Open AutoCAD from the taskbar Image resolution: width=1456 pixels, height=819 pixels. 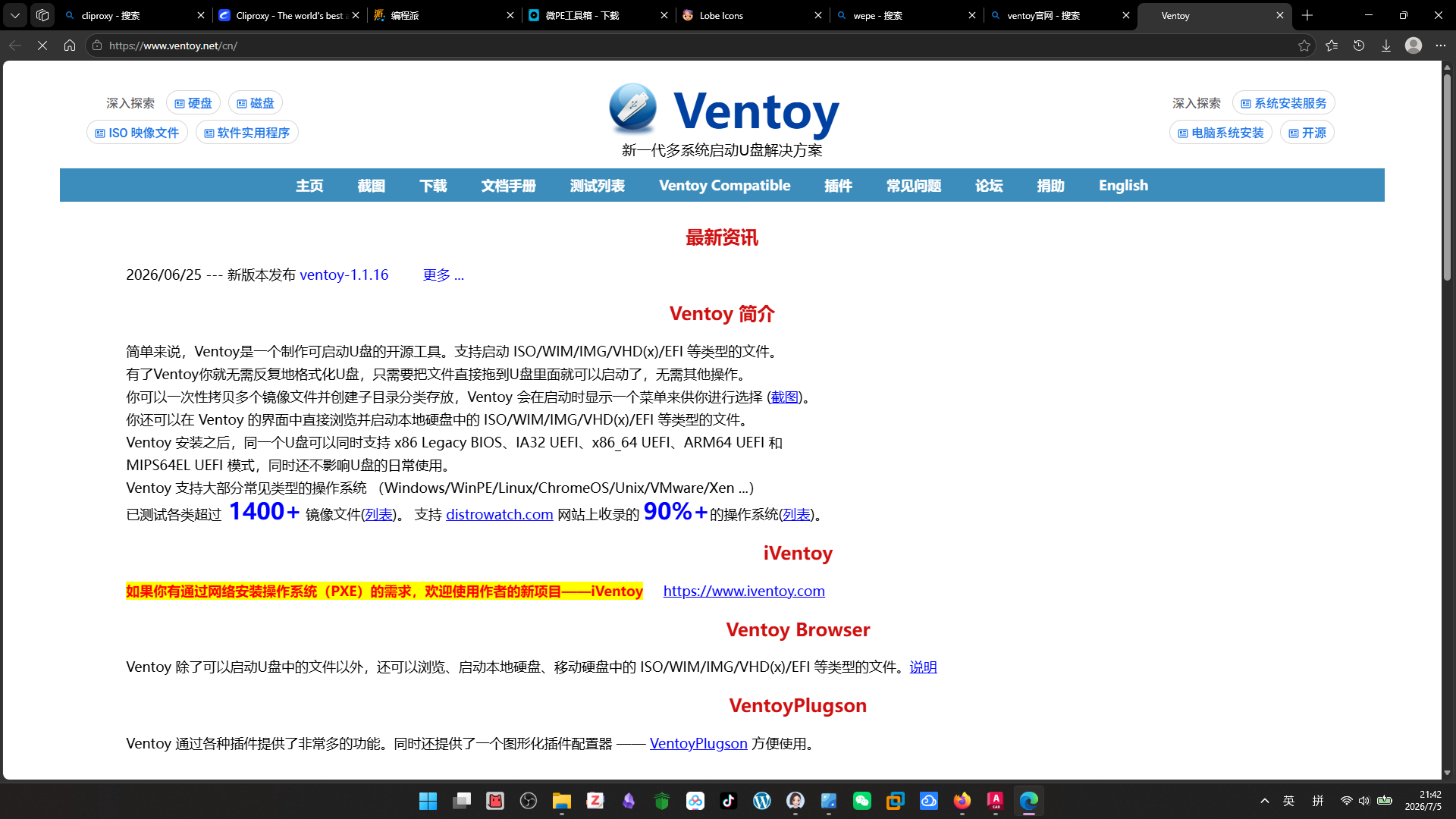tap(996, 801)
